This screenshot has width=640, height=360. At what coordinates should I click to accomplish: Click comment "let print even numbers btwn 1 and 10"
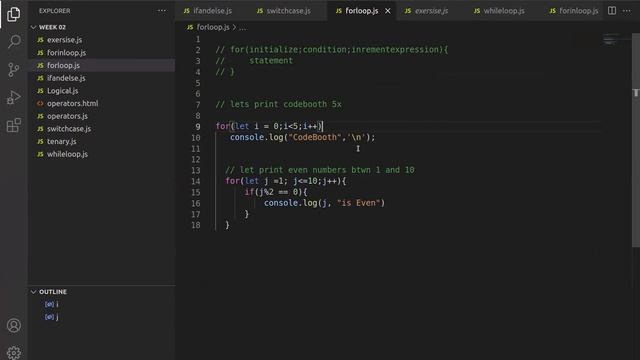coord(320,170)
